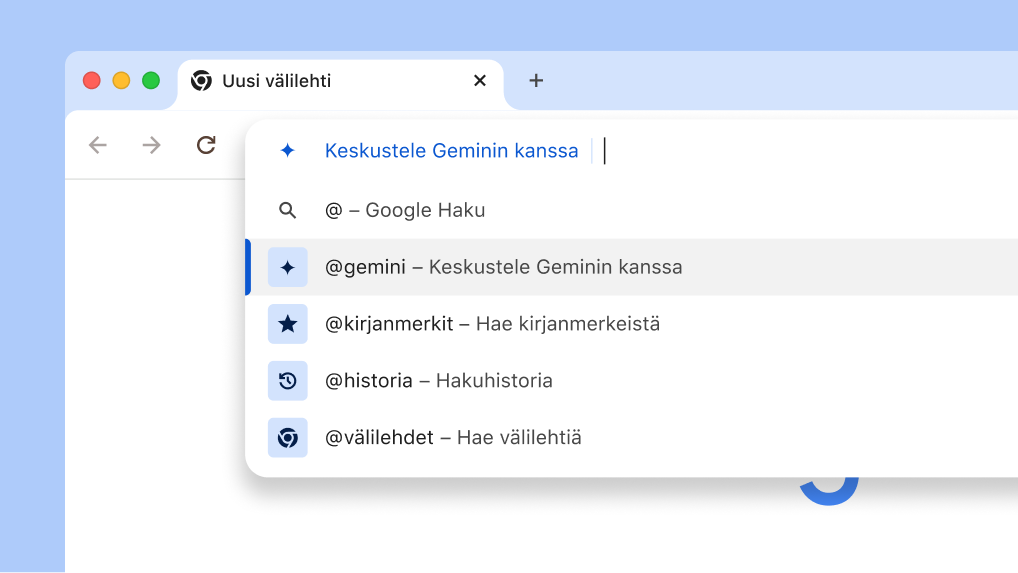Image resolution: width=1018 pixels, height=573 pixels.
Task: Go back with the back arrow
Action: coord(98,145)
